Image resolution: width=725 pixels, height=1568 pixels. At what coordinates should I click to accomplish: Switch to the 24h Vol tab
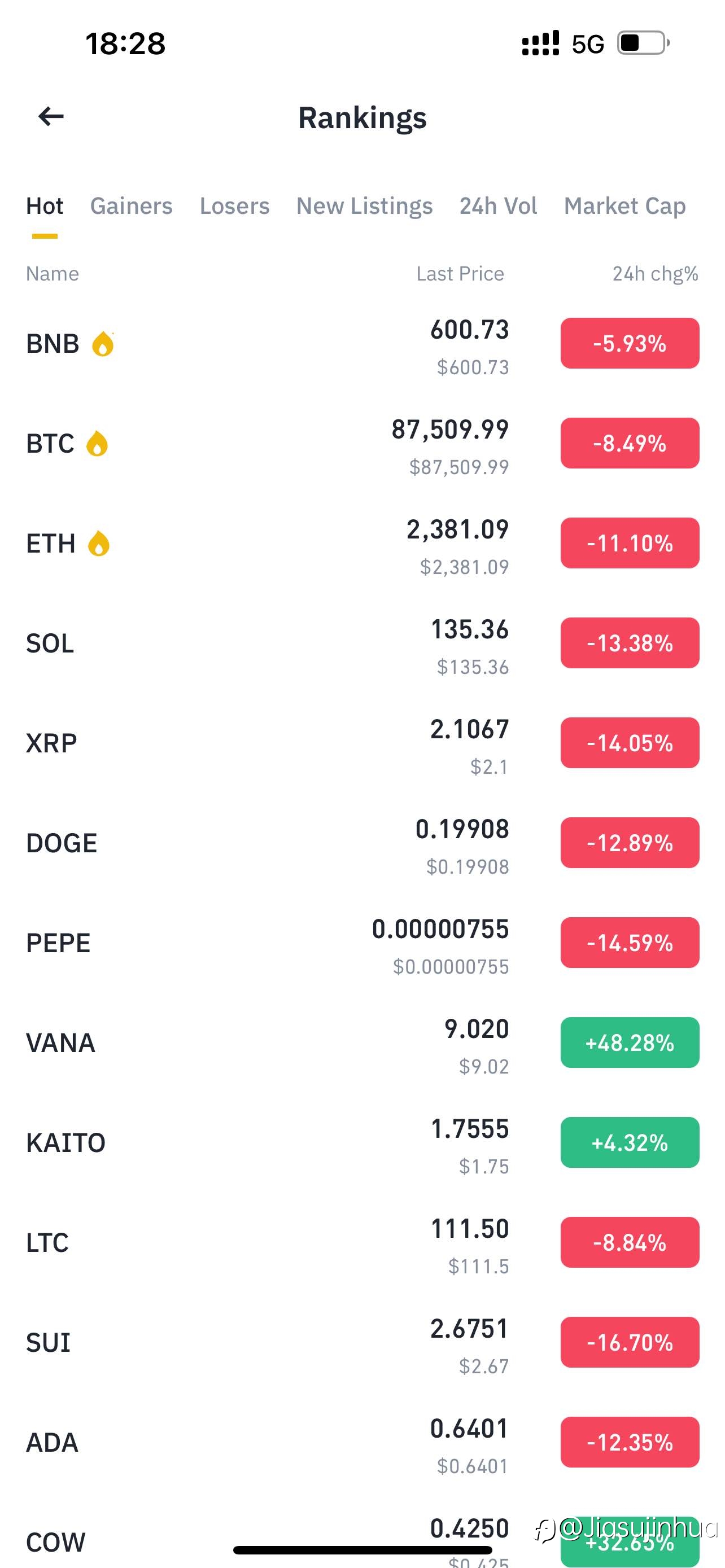498,207
